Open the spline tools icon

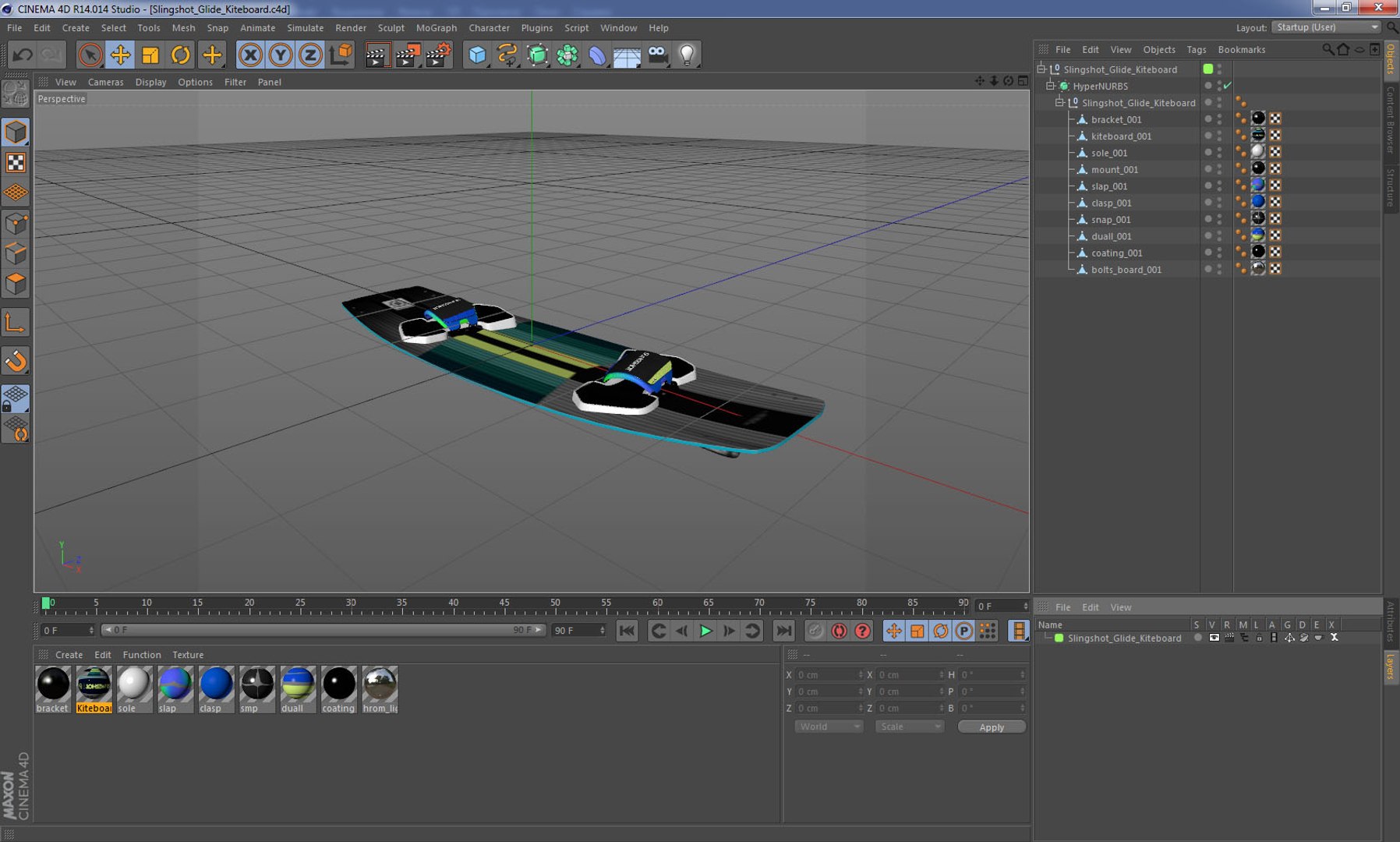click(x=507, y=55)
